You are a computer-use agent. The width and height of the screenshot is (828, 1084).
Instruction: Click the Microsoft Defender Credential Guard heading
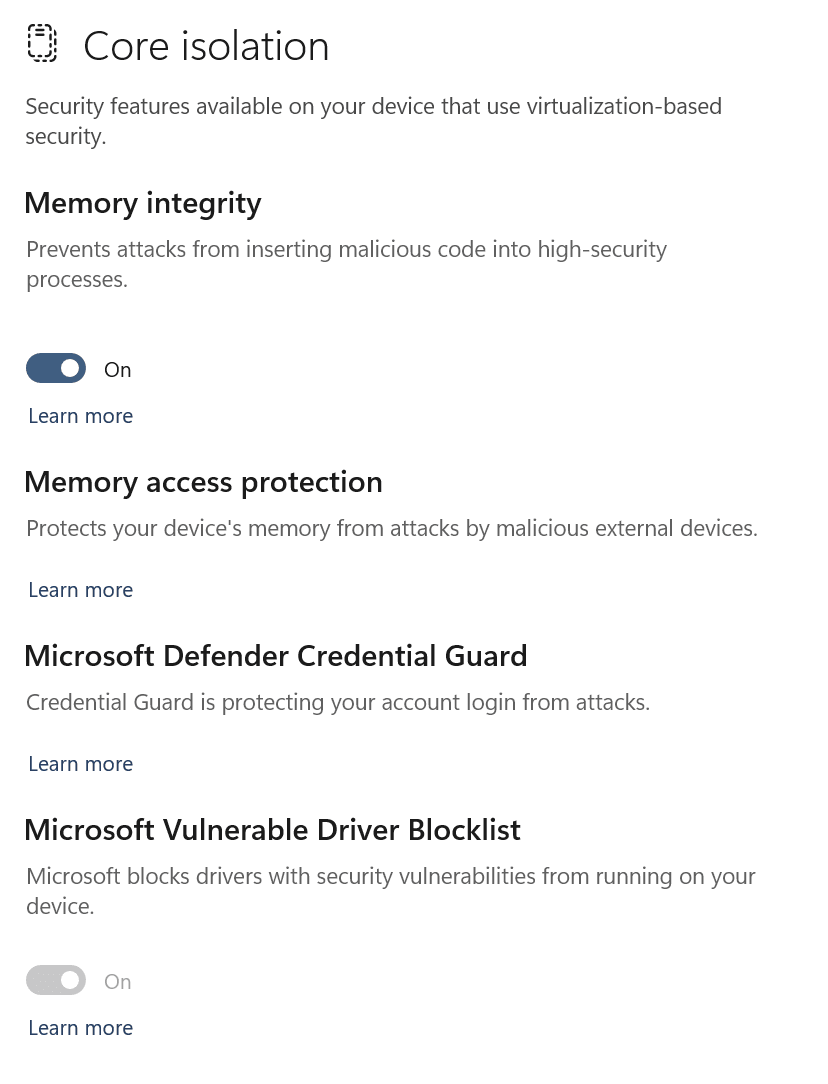[276, 656]
